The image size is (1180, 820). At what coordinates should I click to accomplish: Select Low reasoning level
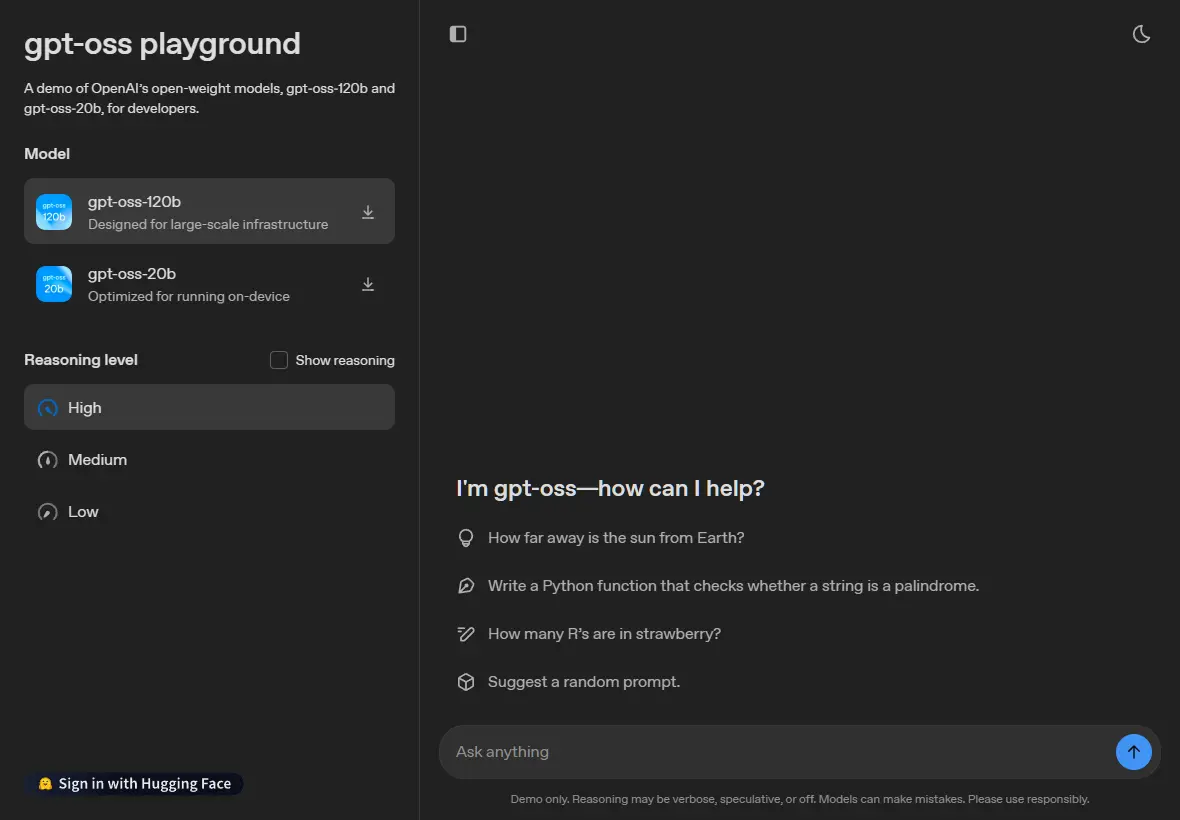tap(209, 512)
